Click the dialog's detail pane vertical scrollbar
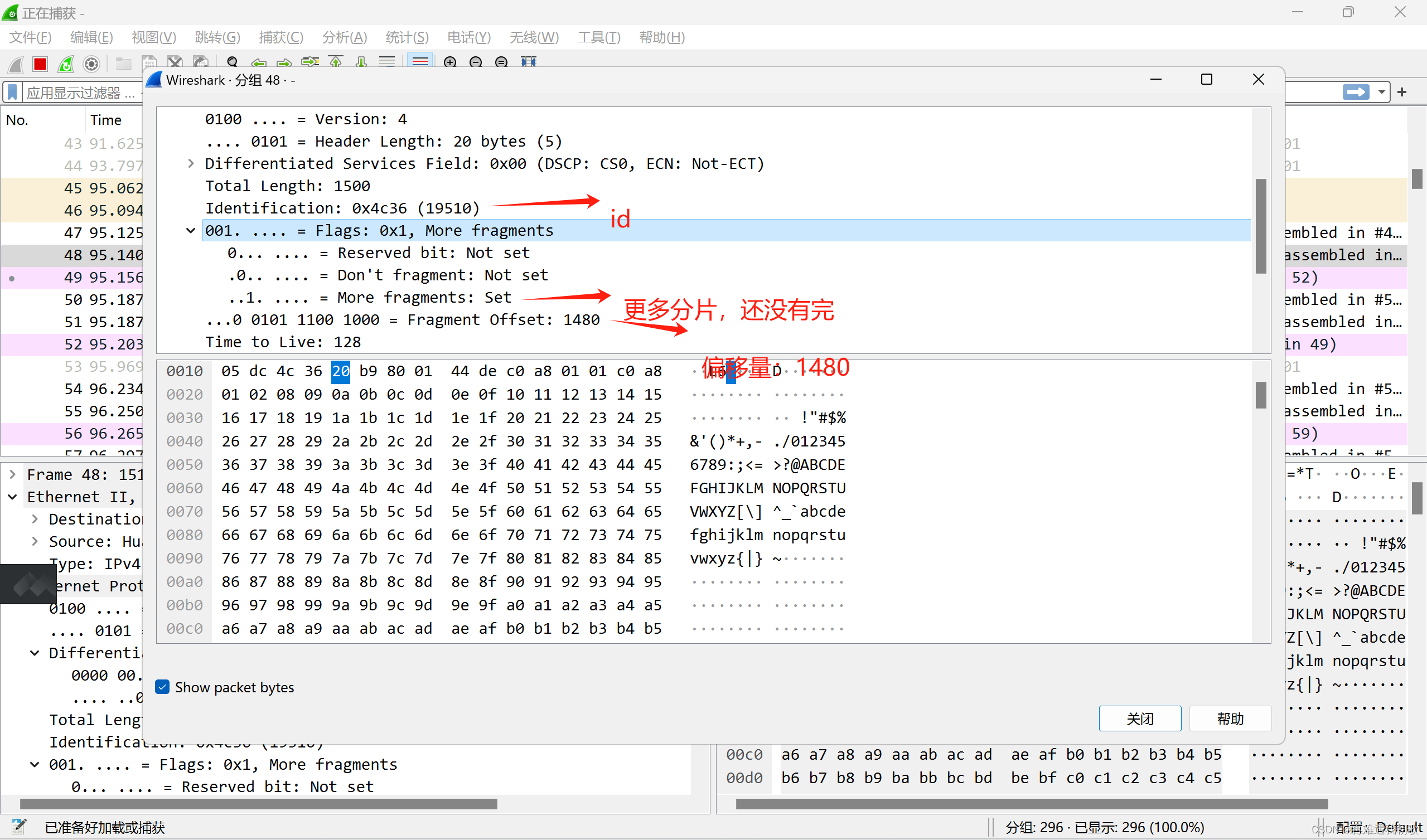The width and height of the screenshot is (1427, 840). 1260,226
